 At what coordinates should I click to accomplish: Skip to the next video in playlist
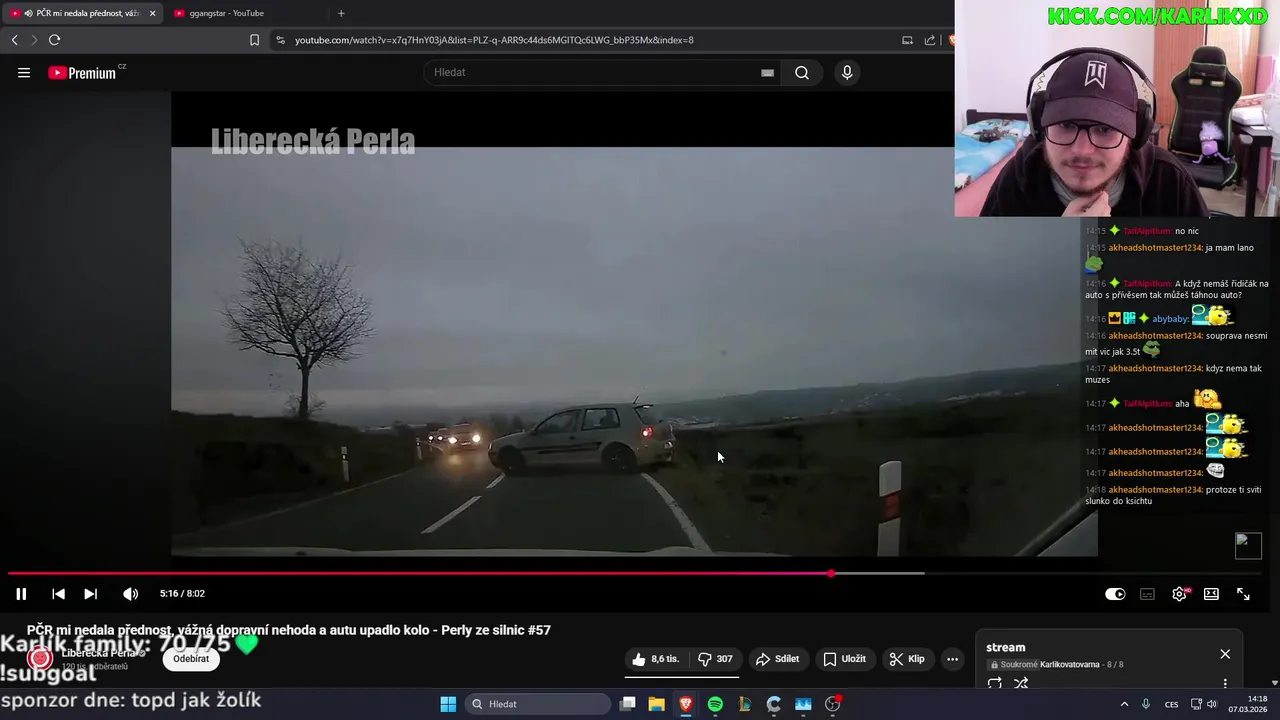(x=90, y=594)
